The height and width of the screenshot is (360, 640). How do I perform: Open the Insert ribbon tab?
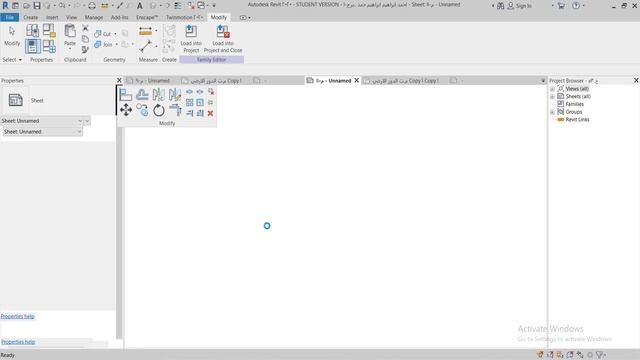click(x=52, y=18)
